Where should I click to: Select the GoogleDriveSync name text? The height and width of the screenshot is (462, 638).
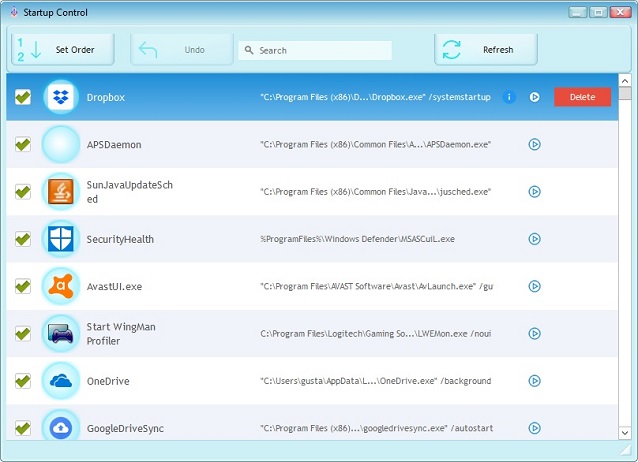125,428
